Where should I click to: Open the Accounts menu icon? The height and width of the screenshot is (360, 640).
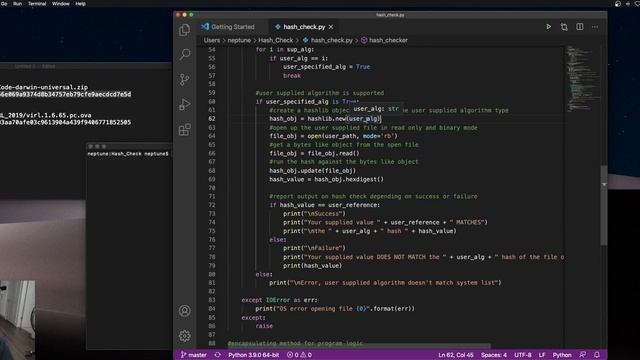pyautogui.click(x=184, y=311)
